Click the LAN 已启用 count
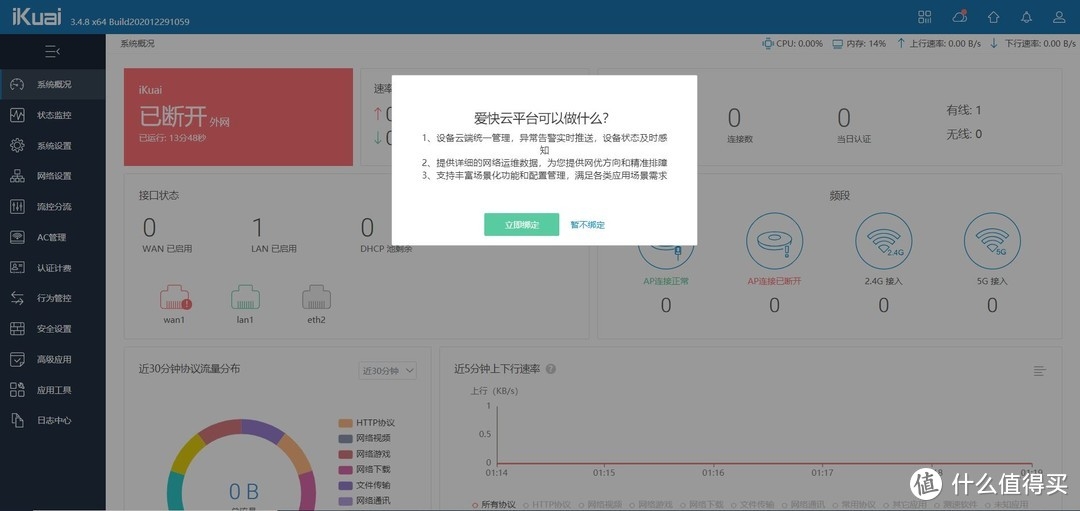The height and width of the screenshot is (511, 1080). pos(258,227)
